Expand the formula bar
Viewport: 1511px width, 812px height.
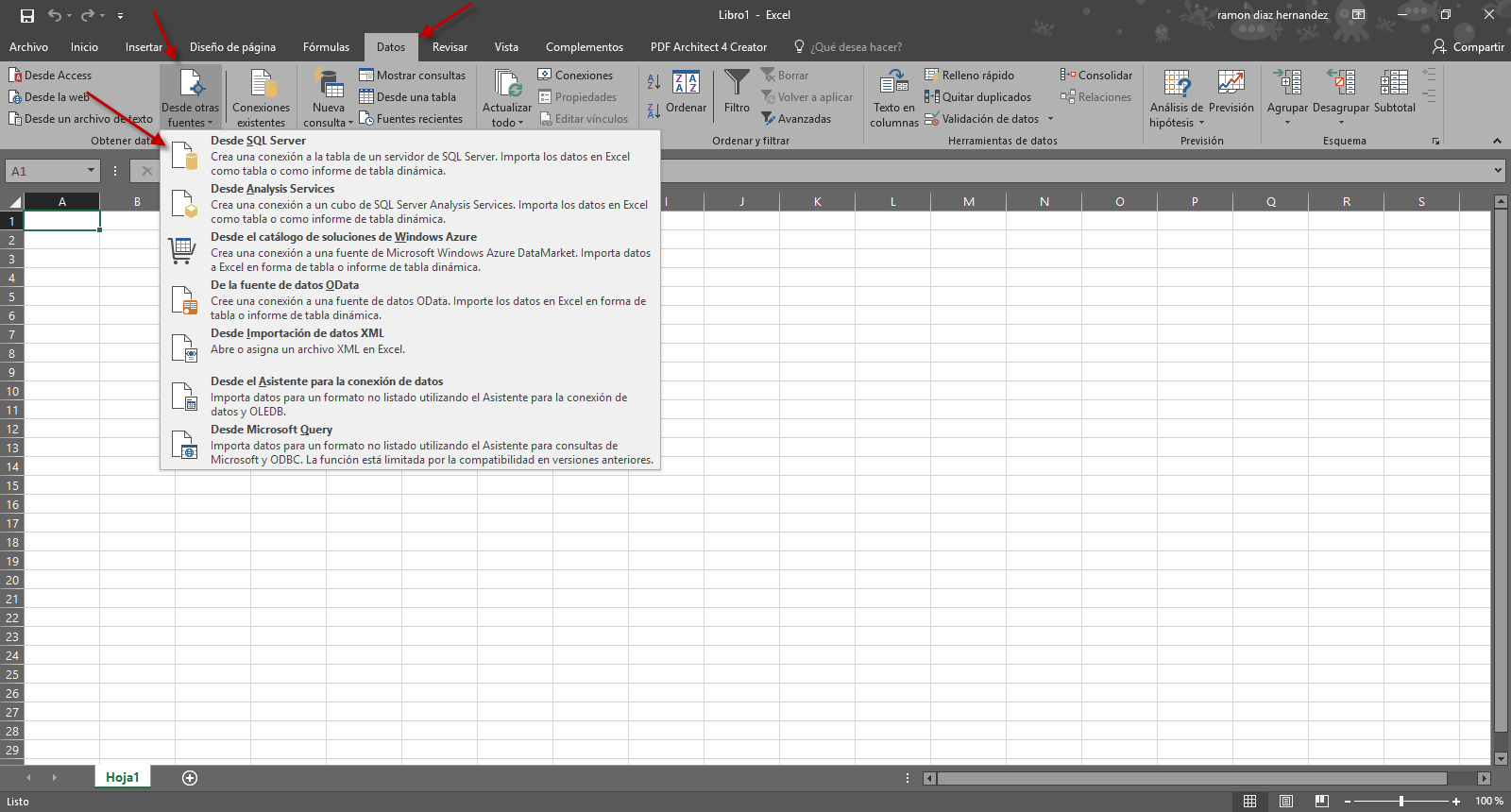click(1498, 171)
